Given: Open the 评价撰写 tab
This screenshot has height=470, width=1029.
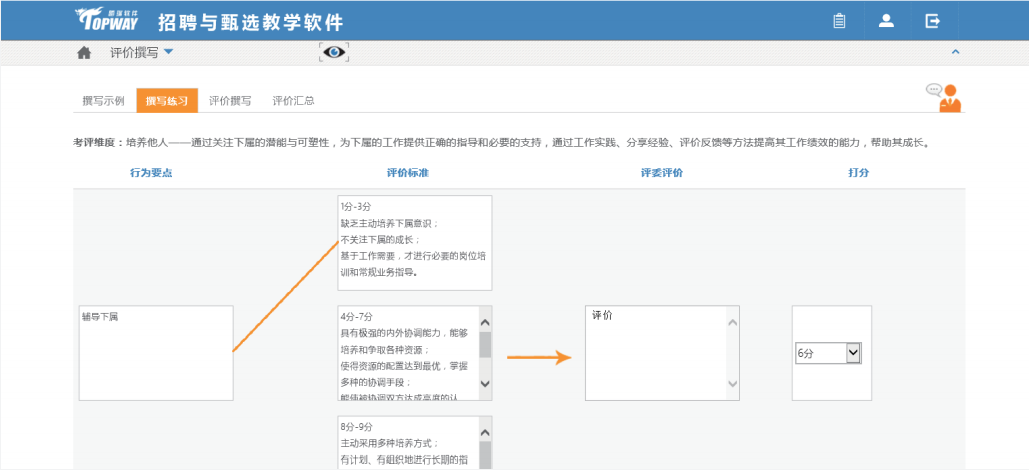Looking at the screenshot, I should 230,101.
